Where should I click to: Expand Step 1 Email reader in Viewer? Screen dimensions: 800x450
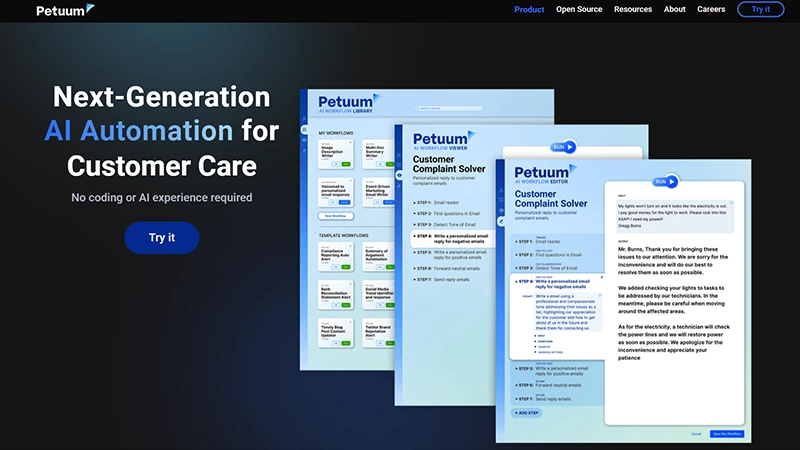437,203
